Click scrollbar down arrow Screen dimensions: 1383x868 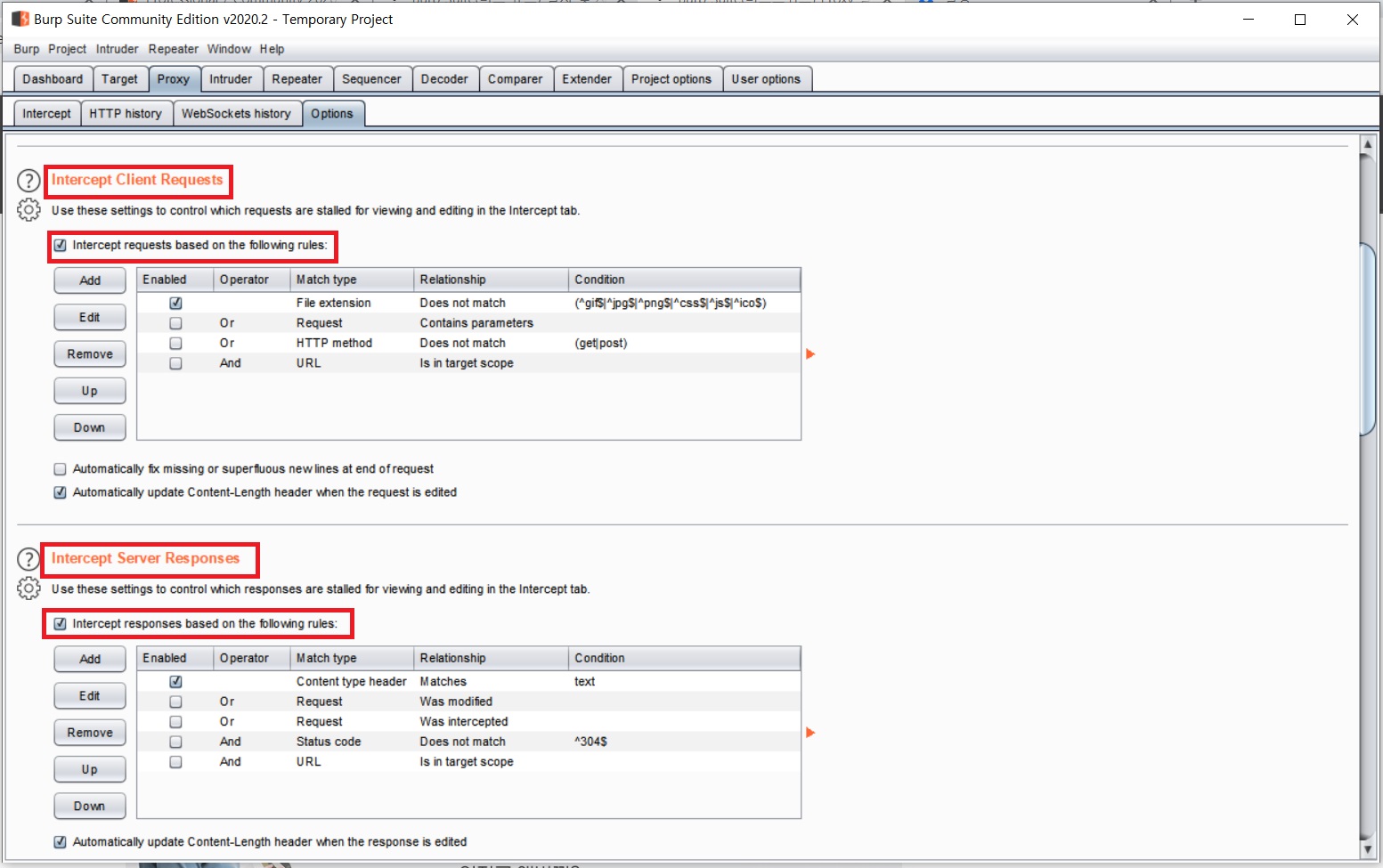1368,850
